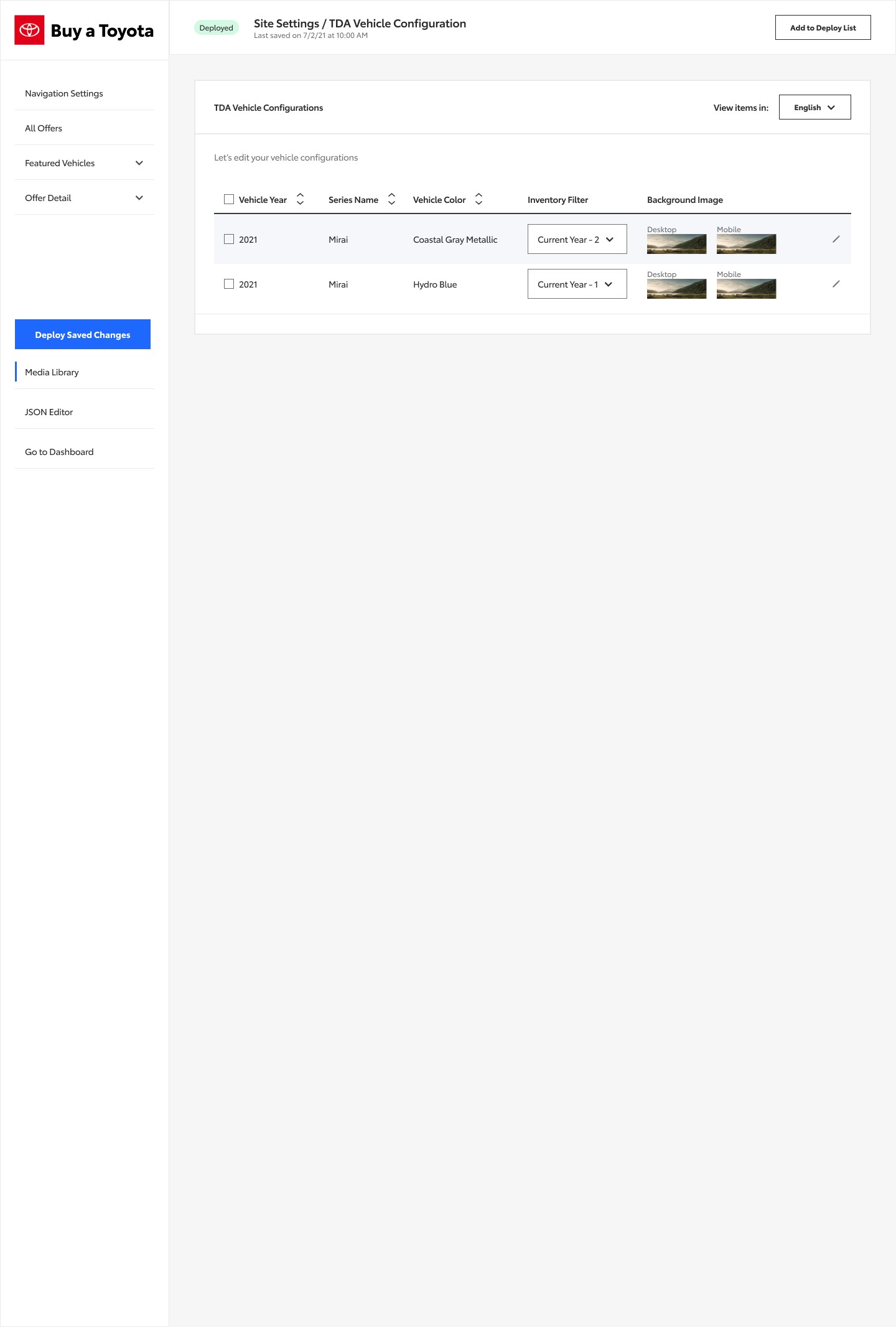Open the Current Year - 2 dropdown
The height and width of the screenshot is (1327, 896).
(x=577, y=239)
